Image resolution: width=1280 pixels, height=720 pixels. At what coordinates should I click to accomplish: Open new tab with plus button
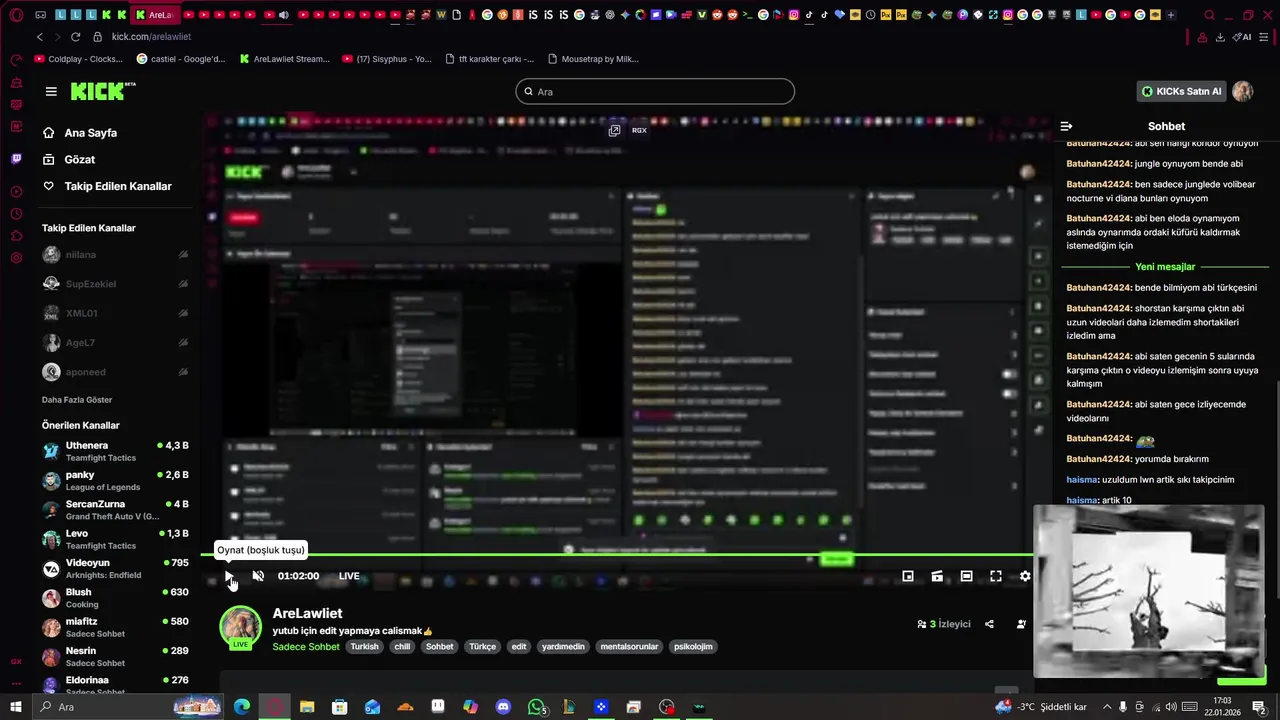(1171, 15)
